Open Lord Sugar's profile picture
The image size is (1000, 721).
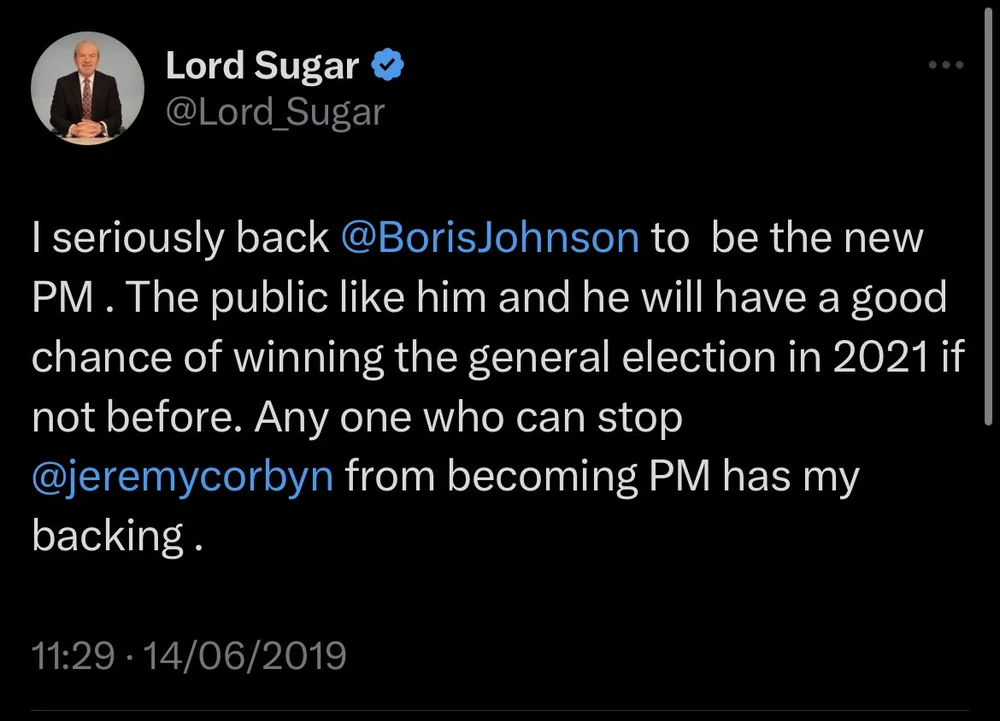(x=88, y=89)
